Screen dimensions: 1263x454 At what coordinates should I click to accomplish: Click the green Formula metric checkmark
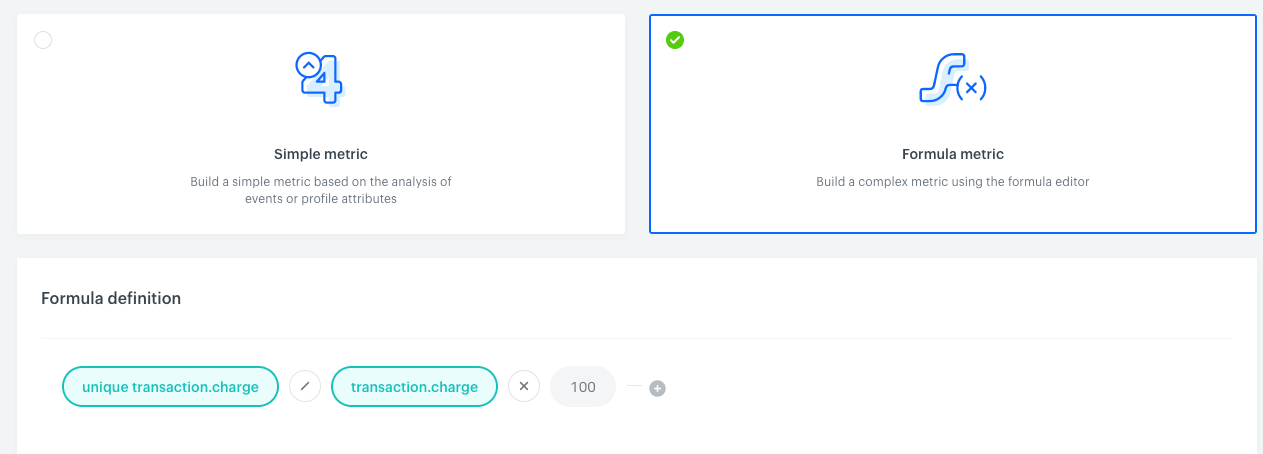pyautogui.click(x=675, y=40)
